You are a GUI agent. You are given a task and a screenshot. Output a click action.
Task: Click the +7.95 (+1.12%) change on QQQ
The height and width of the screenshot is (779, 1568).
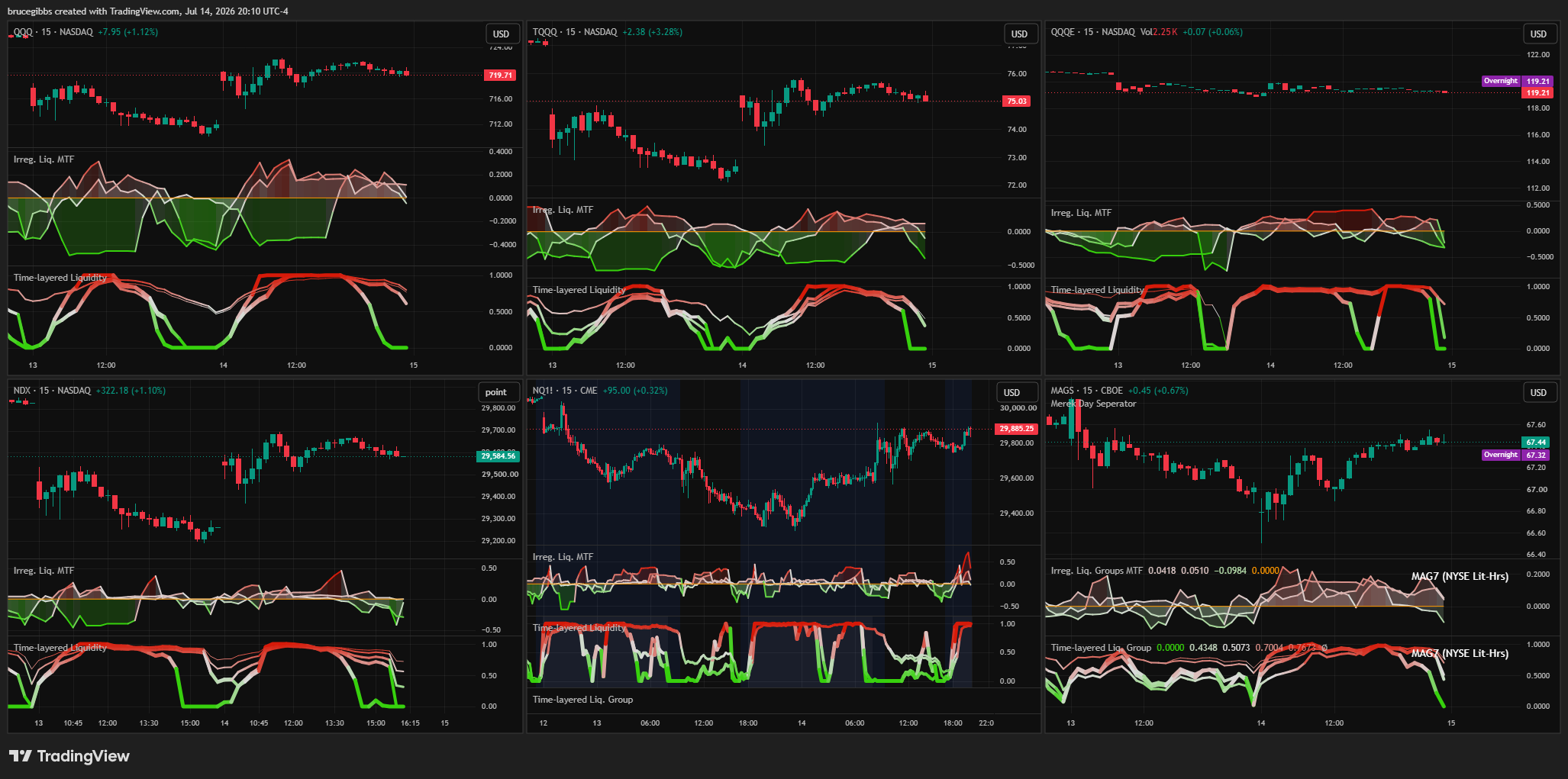[128, 32]
